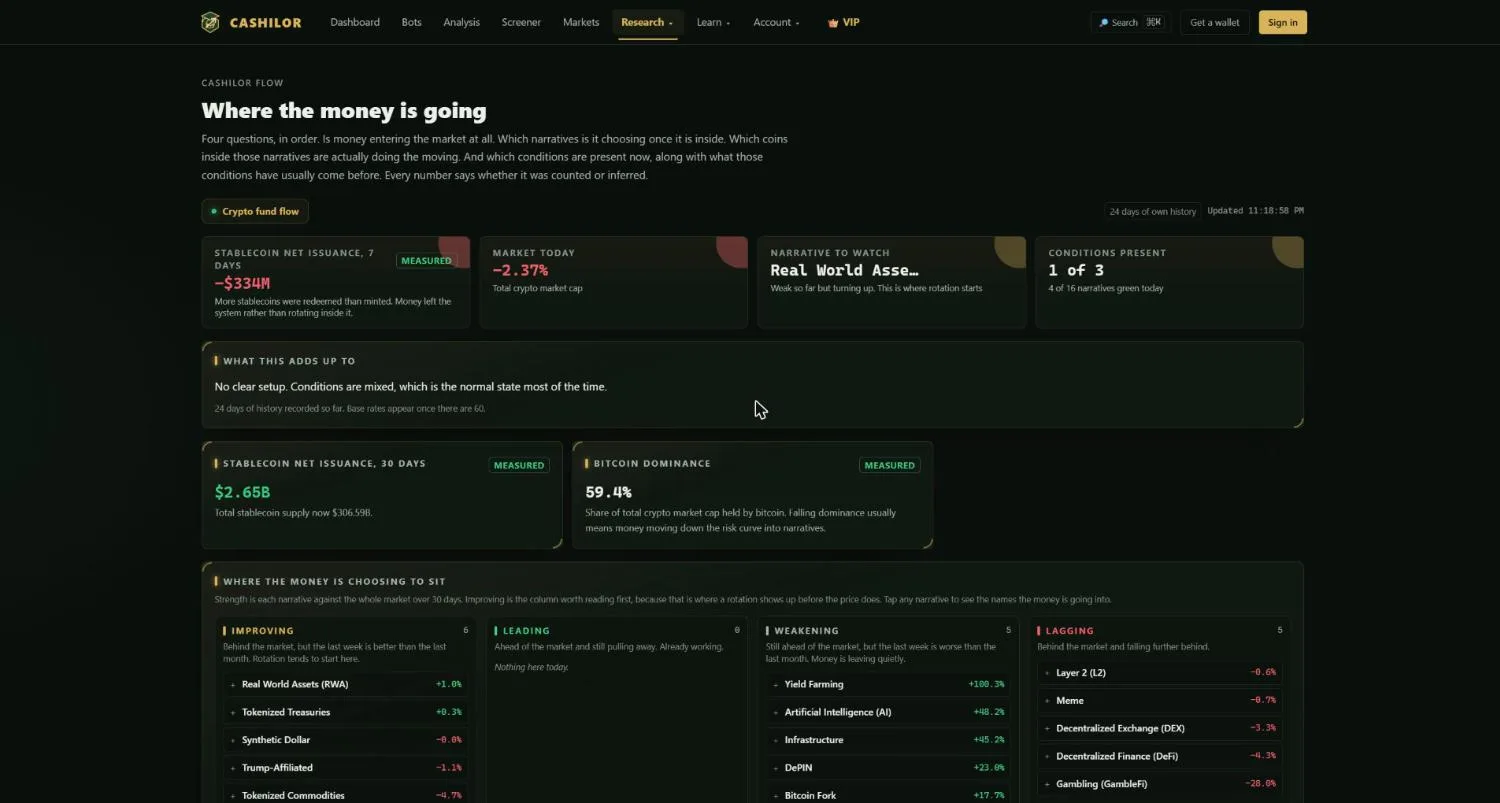Expand the Tokenized Commodities row

(345, 796)
